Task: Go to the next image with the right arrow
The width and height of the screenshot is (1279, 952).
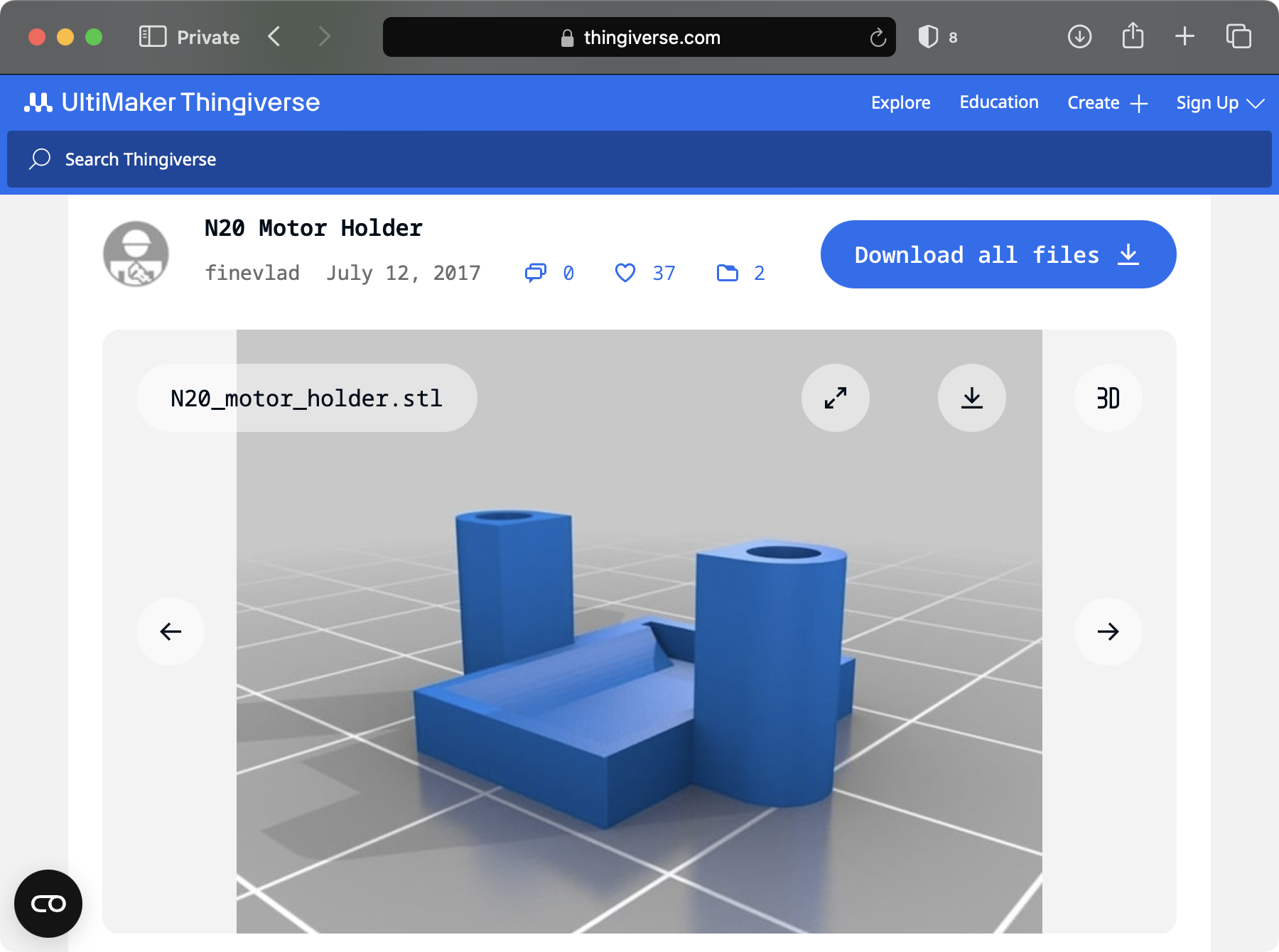Action: pyautogui.click(x=1108, y=632)
